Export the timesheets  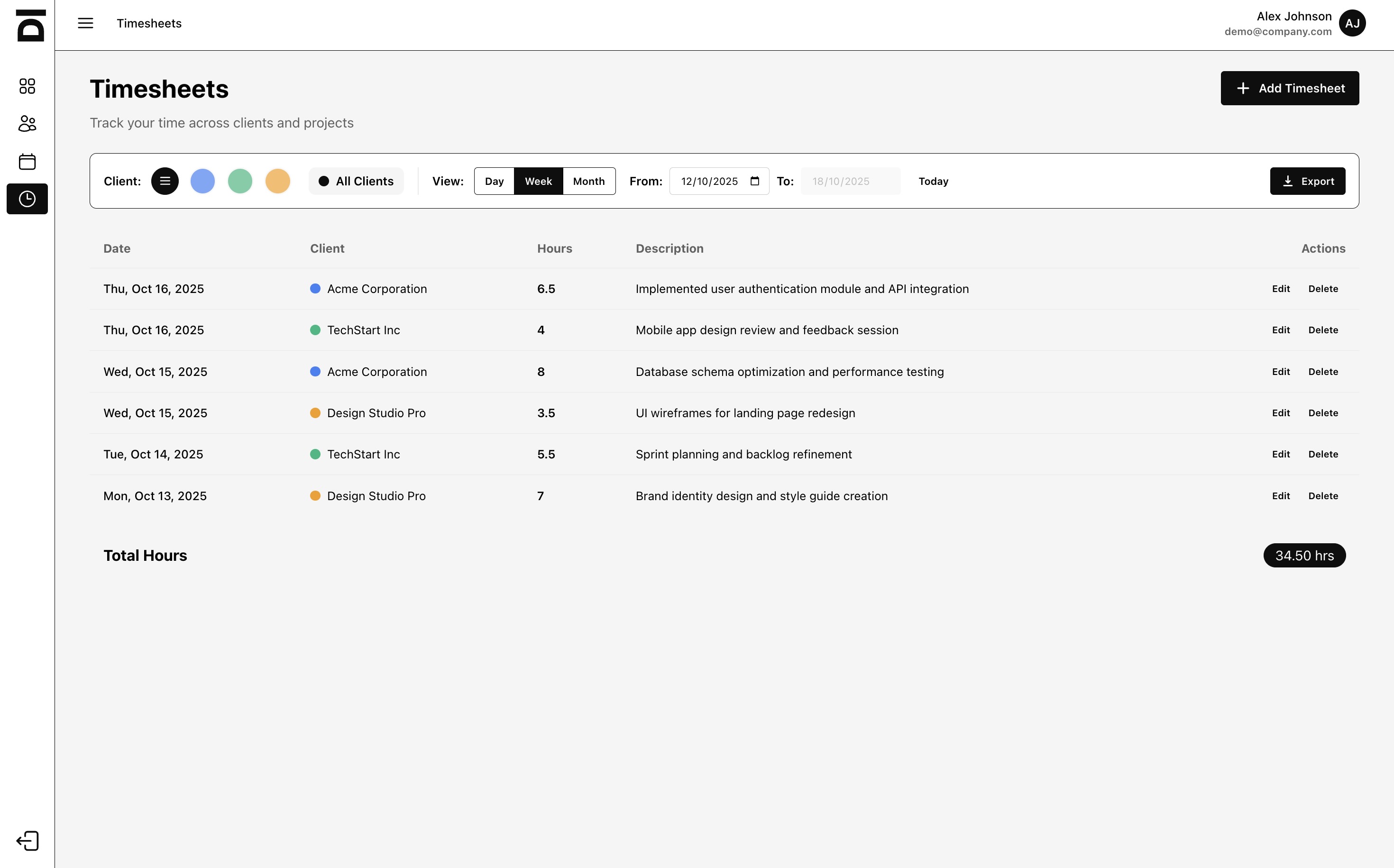[x=1307, y=182]
